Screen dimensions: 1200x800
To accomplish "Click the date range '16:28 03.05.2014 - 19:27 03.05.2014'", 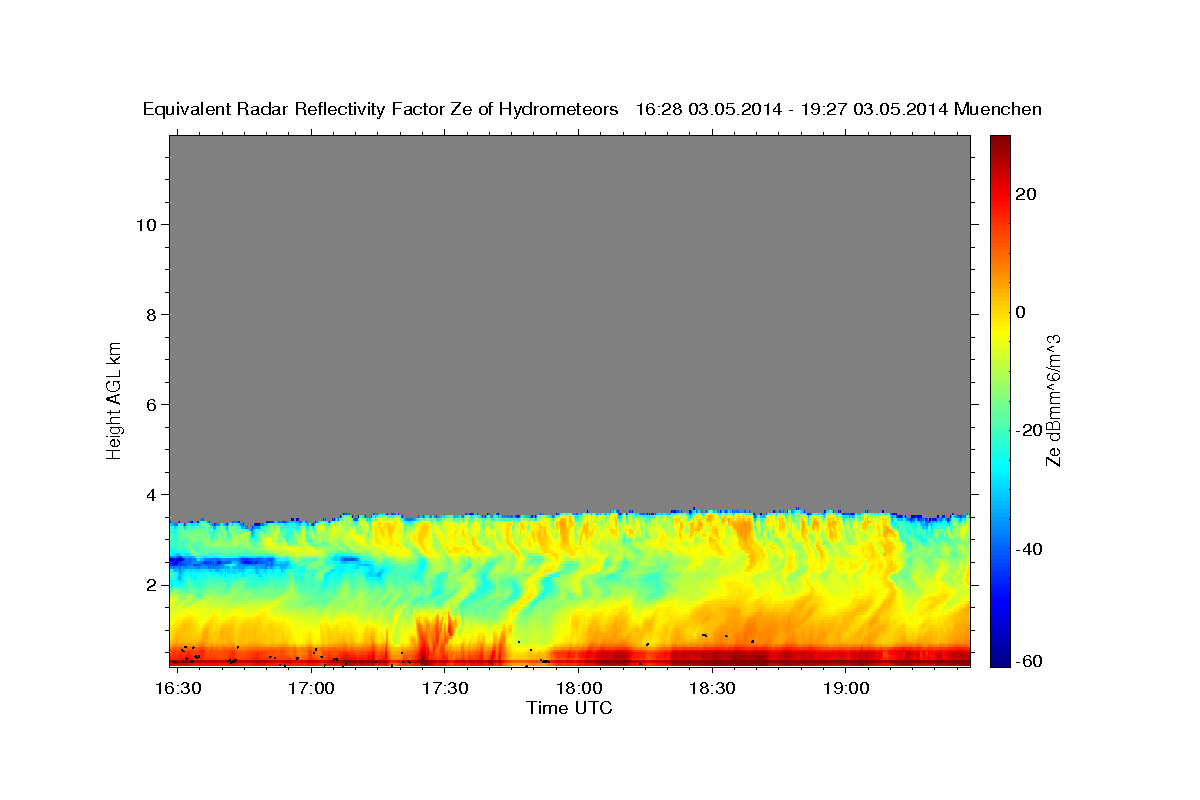I will tap(792, 109).
